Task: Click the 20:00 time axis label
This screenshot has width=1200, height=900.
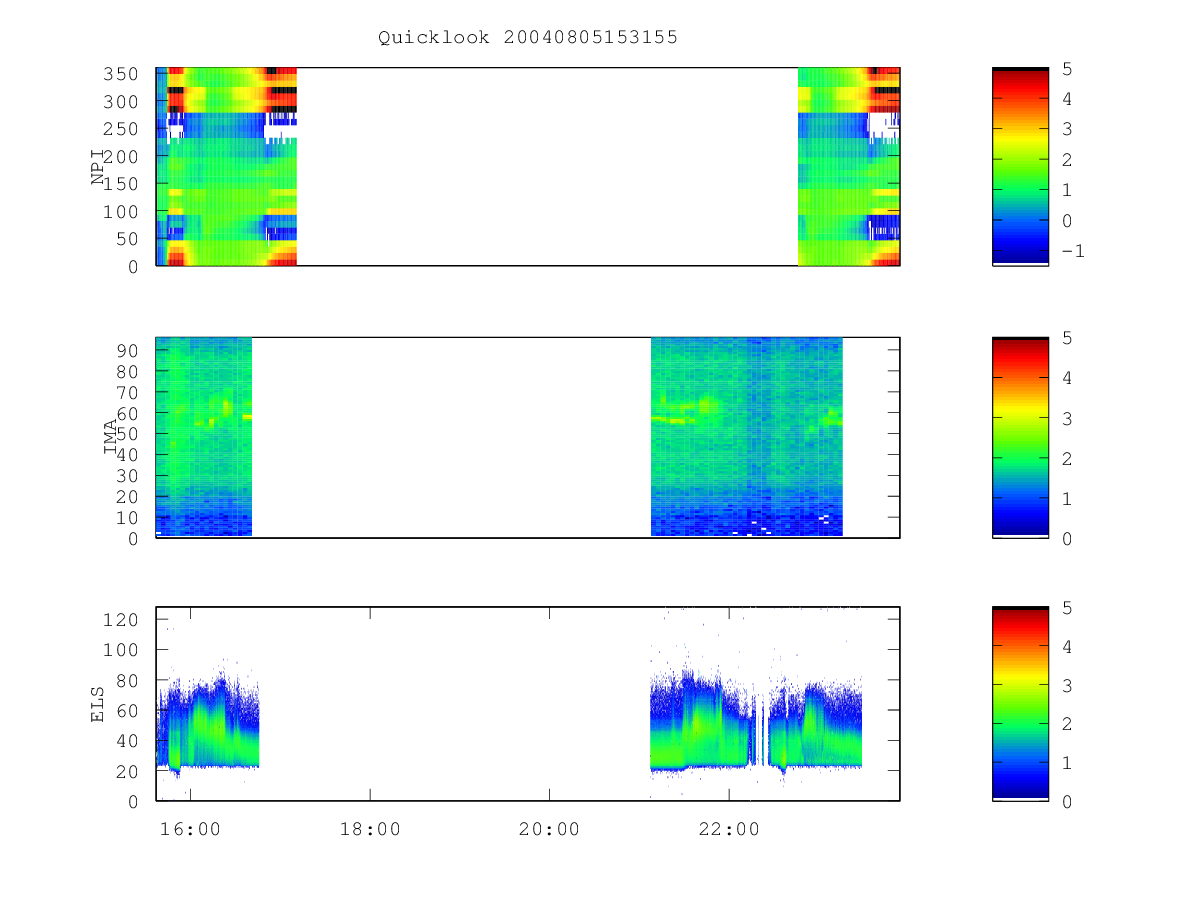Action: click(549, 829)
